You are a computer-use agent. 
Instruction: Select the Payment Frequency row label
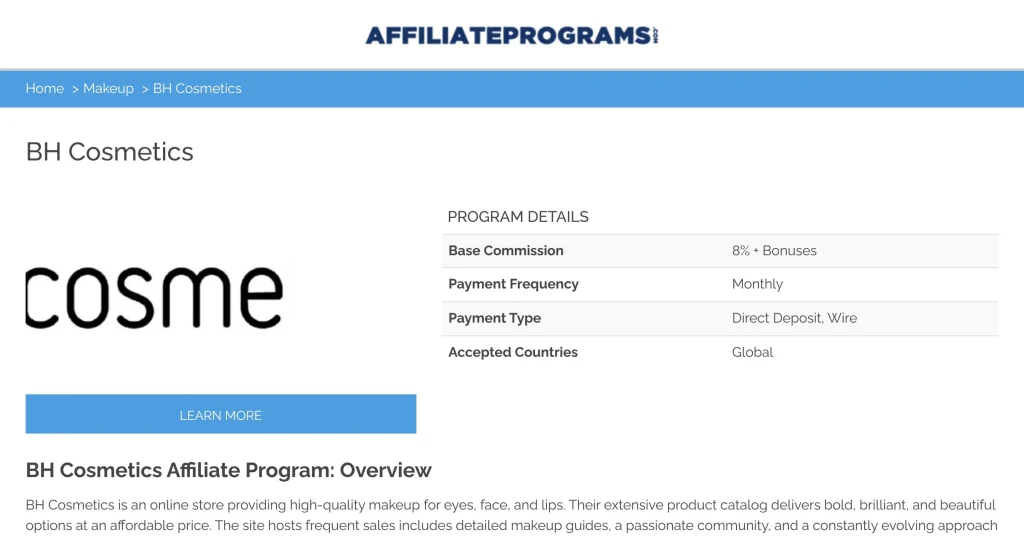tap(513, 284)
